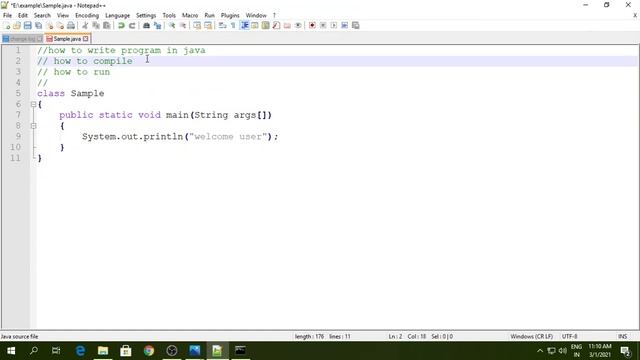Close the Sample.java tab
Viewport: 640px width, 360px height.
click(x=86, y=39)
